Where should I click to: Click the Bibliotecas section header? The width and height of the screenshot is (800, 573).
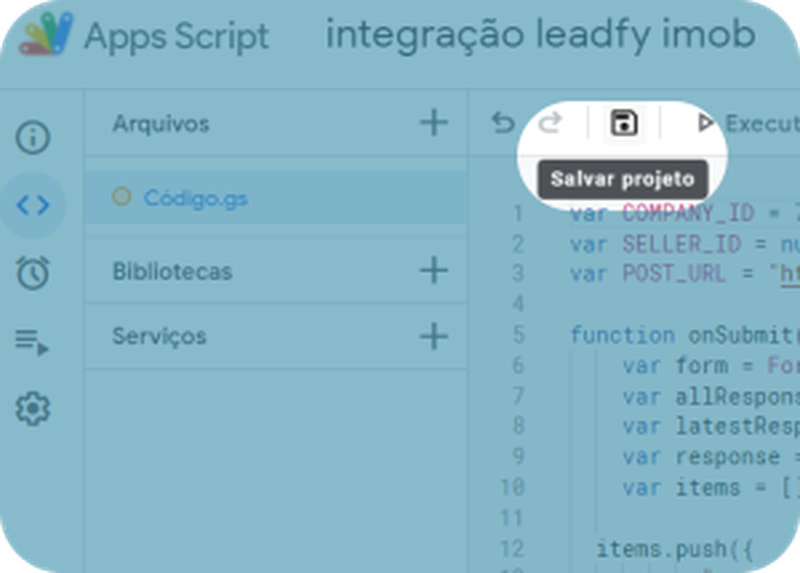tap(172, 271)
